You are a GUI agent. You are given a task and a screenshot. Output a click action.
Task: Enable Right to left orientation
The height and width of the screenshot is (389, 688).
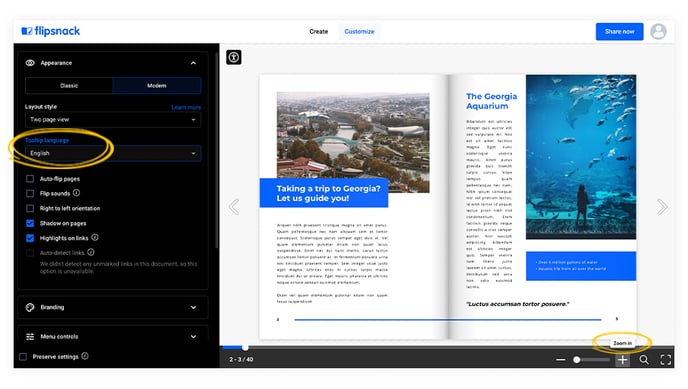pos(30,208)
